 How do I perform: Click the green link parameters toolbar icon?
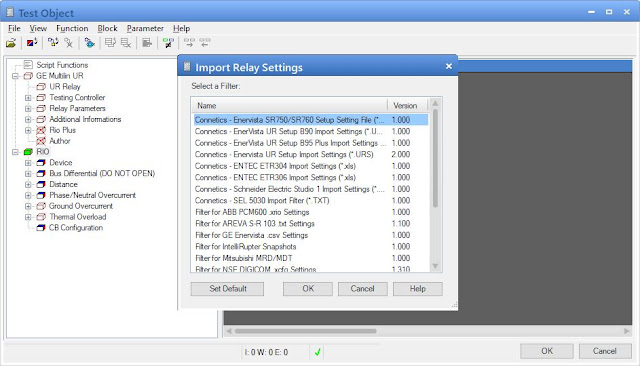tap(168, 42)
